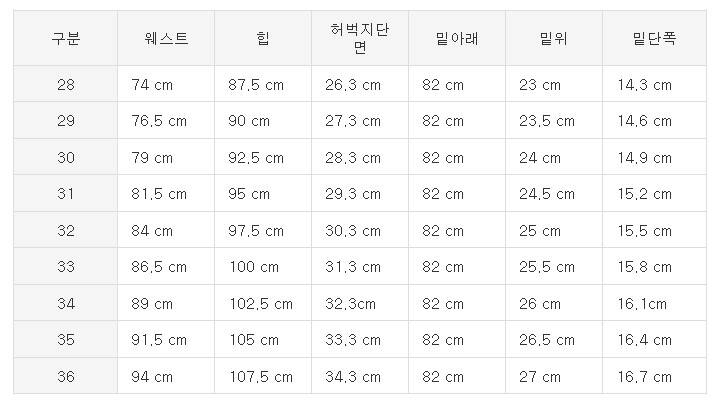The image size is (714, 405).
Task: Click the 구분 column header
Action: point(66,39)
